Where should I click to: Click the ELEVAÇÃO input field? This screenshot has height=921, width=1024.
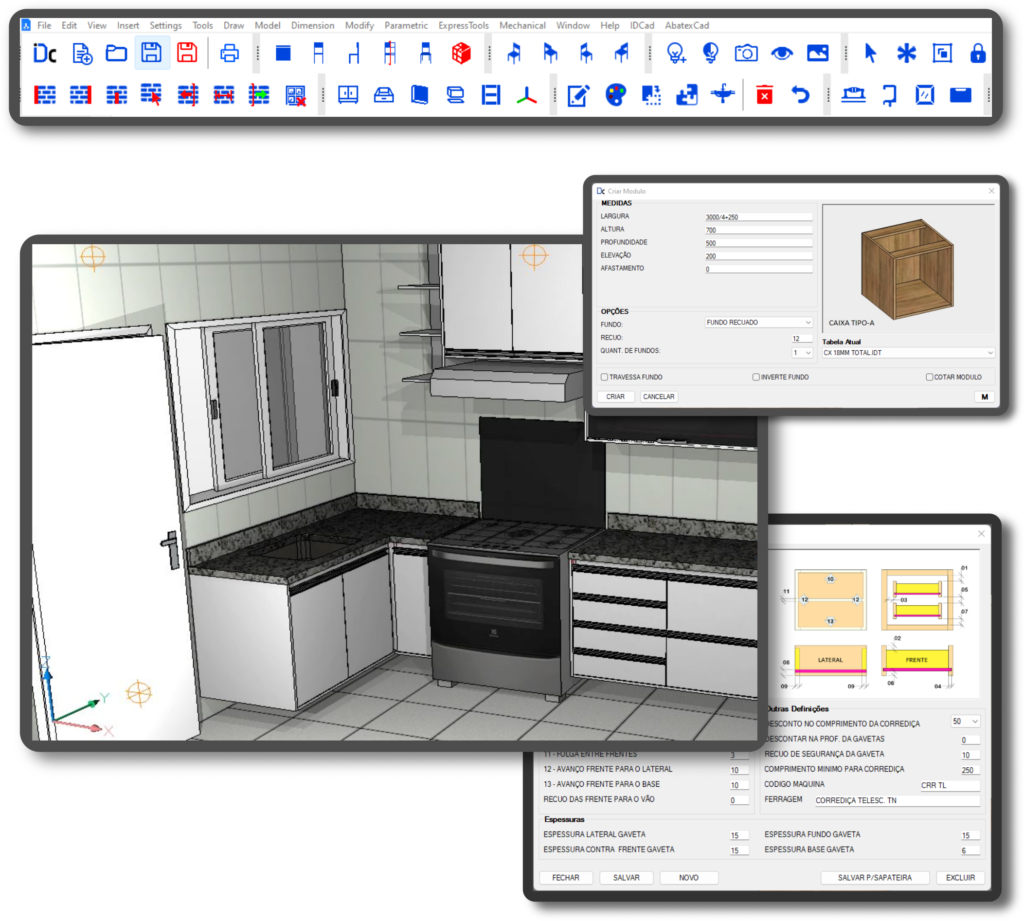click(758, 256)
